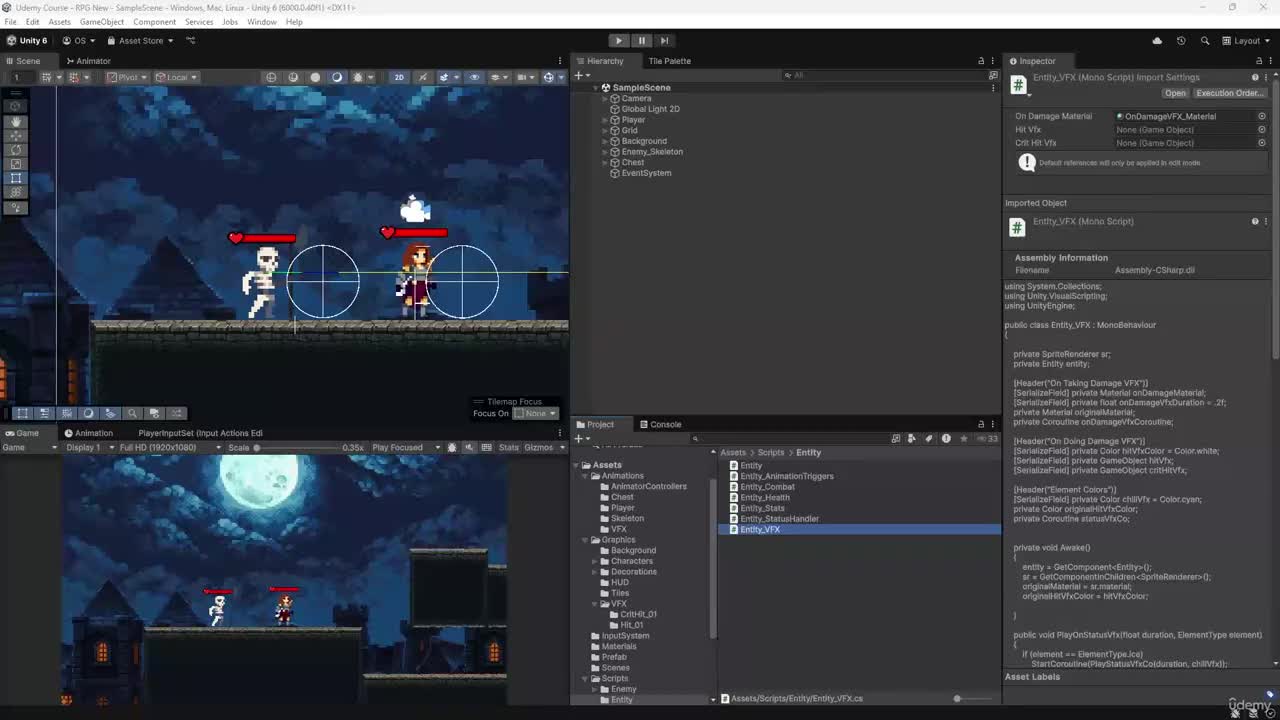Select the Hand (view) tool
Screen dimensions: 1280x720
point(16,121)
